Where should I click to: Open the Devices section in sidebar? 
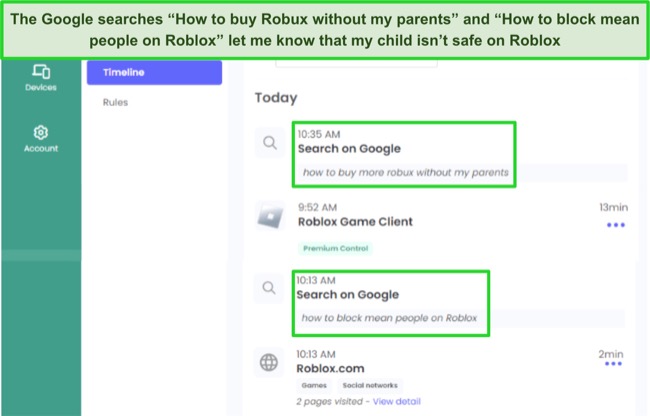pos(41,77)
